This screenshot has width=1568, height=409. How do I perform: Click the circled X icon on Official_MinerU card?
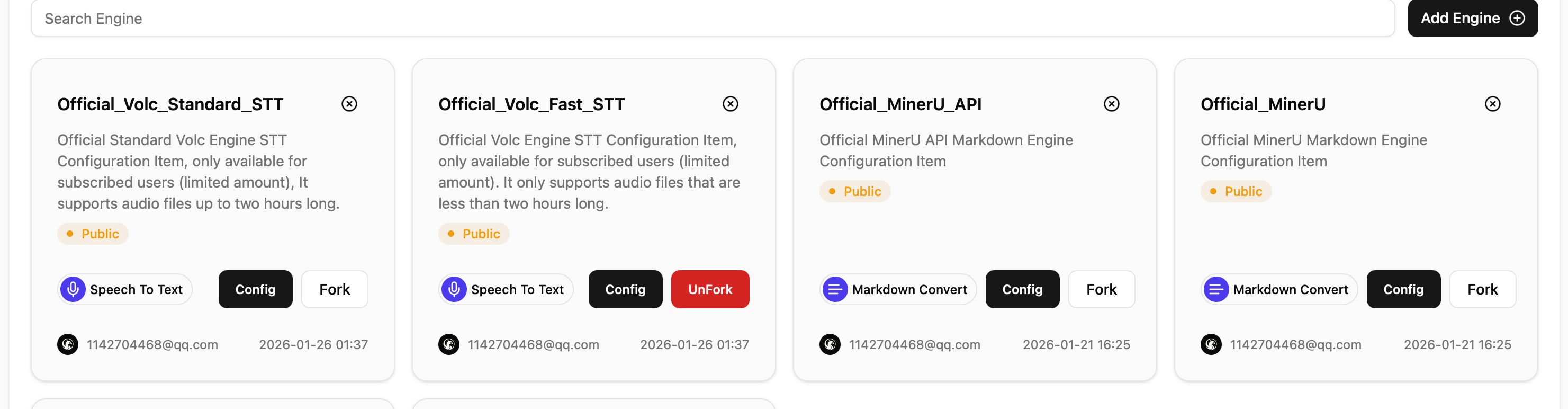tap(1492, 104)
